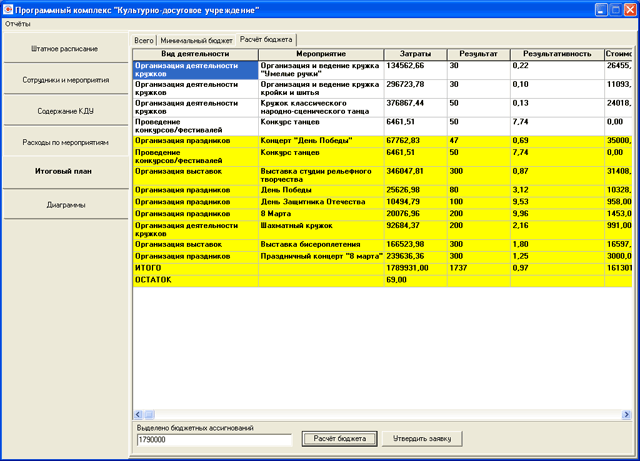The height and width of the screenshot is (461, 640).
Task: Click the horizontal scrollbar thumb
Action: pyautogui.click(x=149, y=414)
